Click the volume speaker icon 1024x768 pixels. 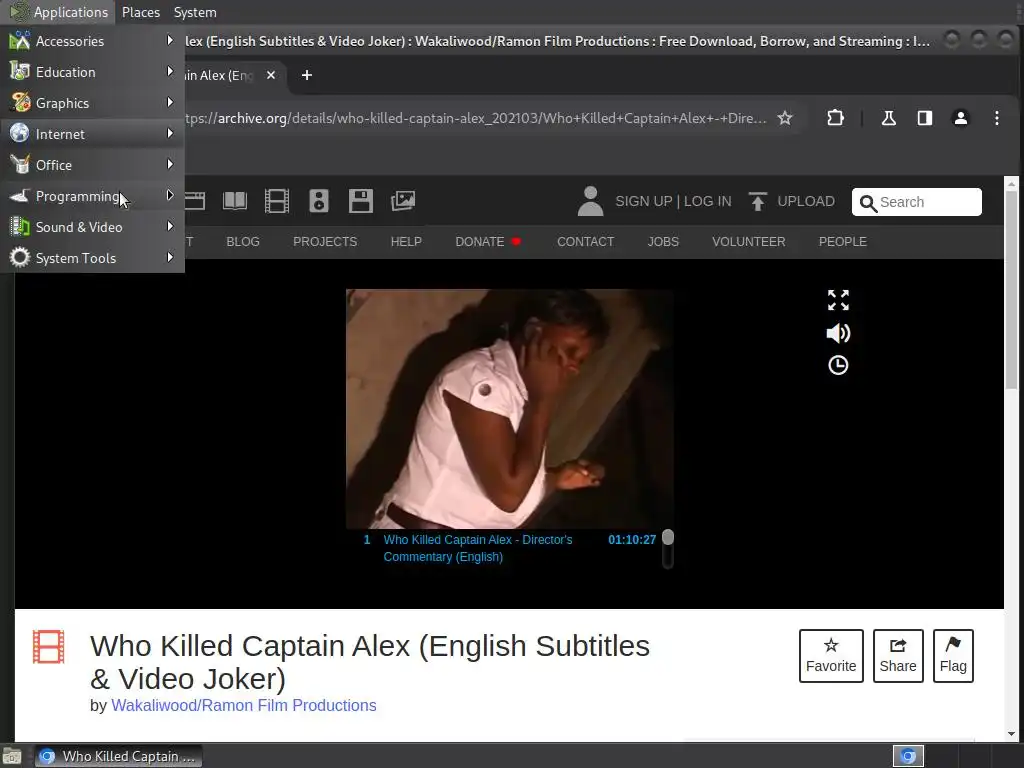(x=838, y=334)
